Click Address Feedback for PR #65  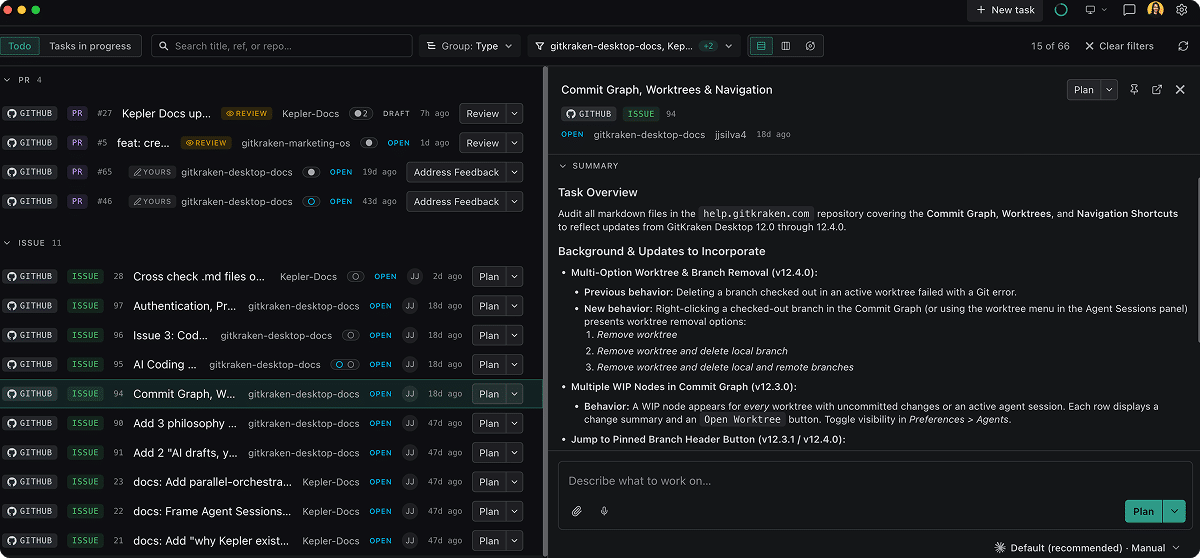coord(456,172)
